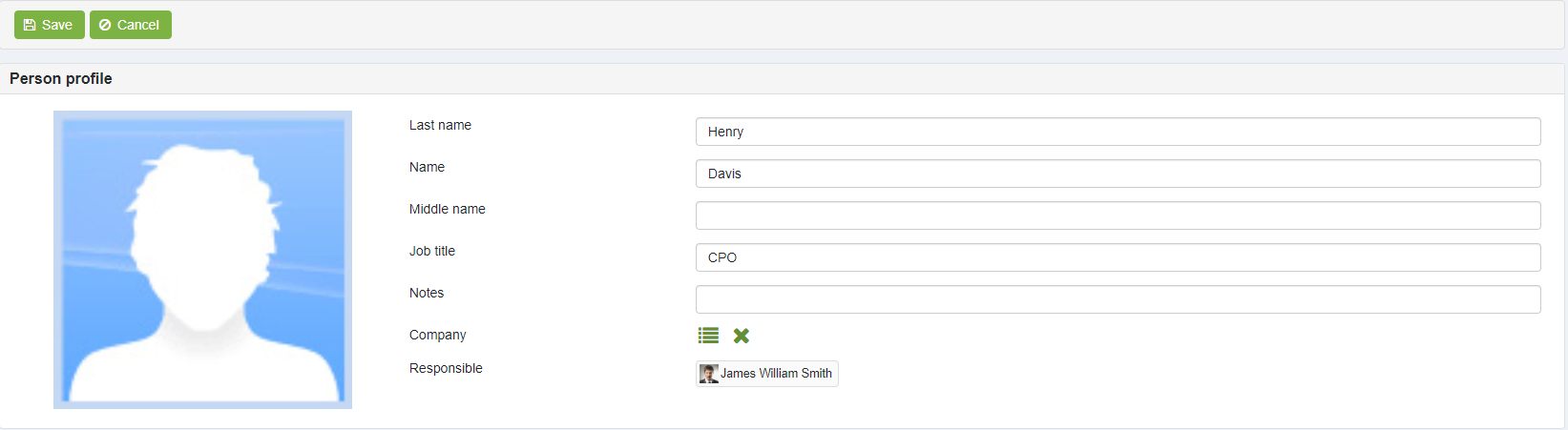1568x430 pixels.
Task: Click the Job title label
Action: (x=432, y=251)
